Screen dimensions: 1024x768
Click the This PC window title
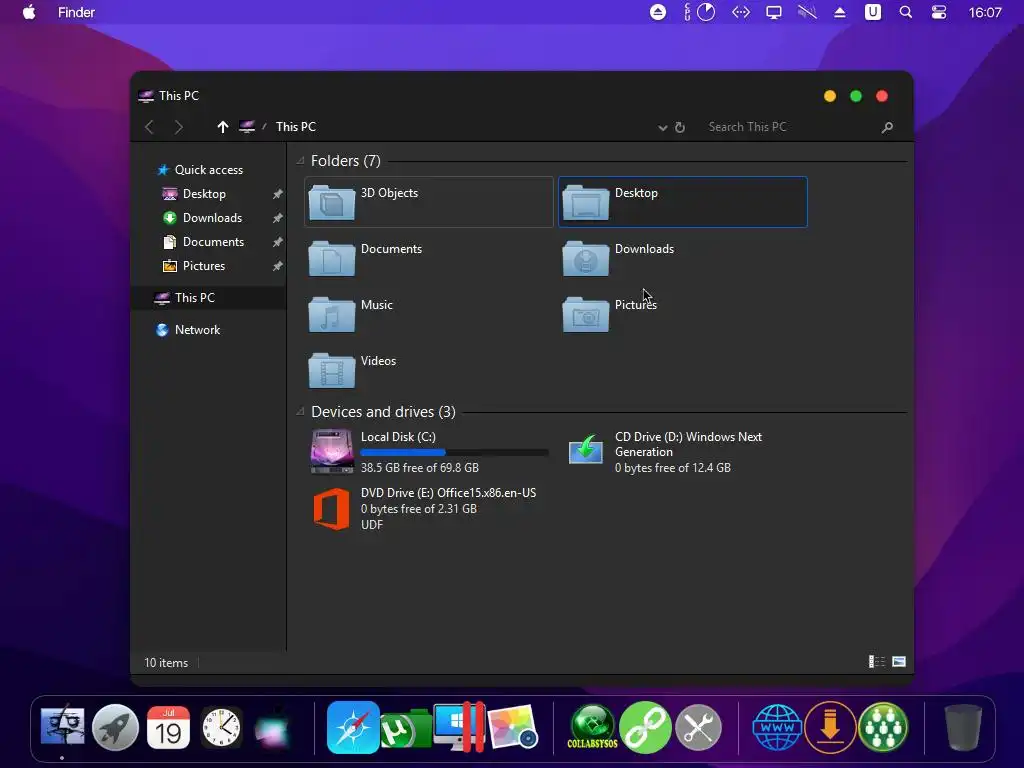[179, 96]
